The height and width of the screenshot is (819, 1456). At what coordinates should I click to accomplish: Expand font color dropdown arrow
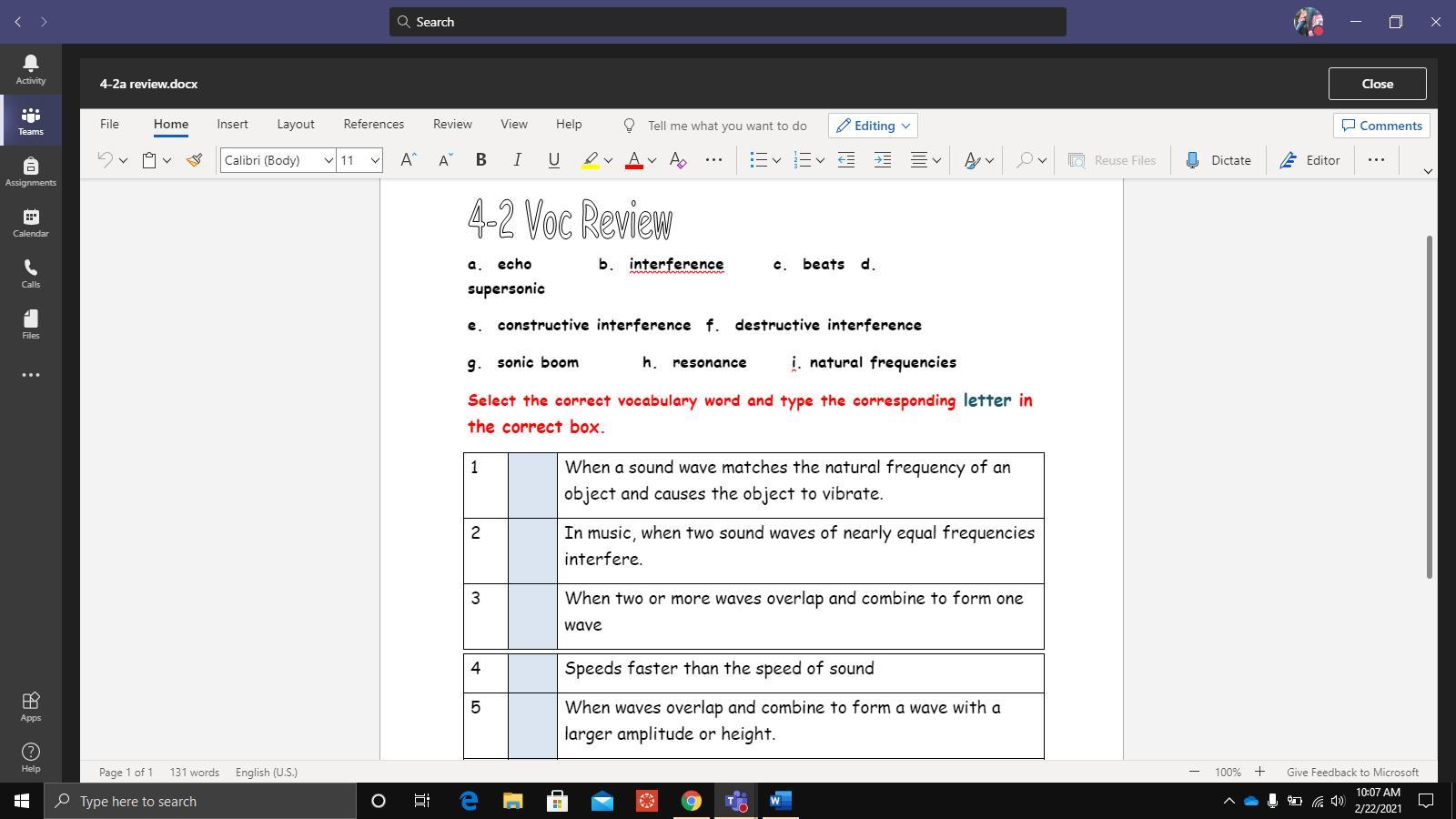click(x=652, y=161)
